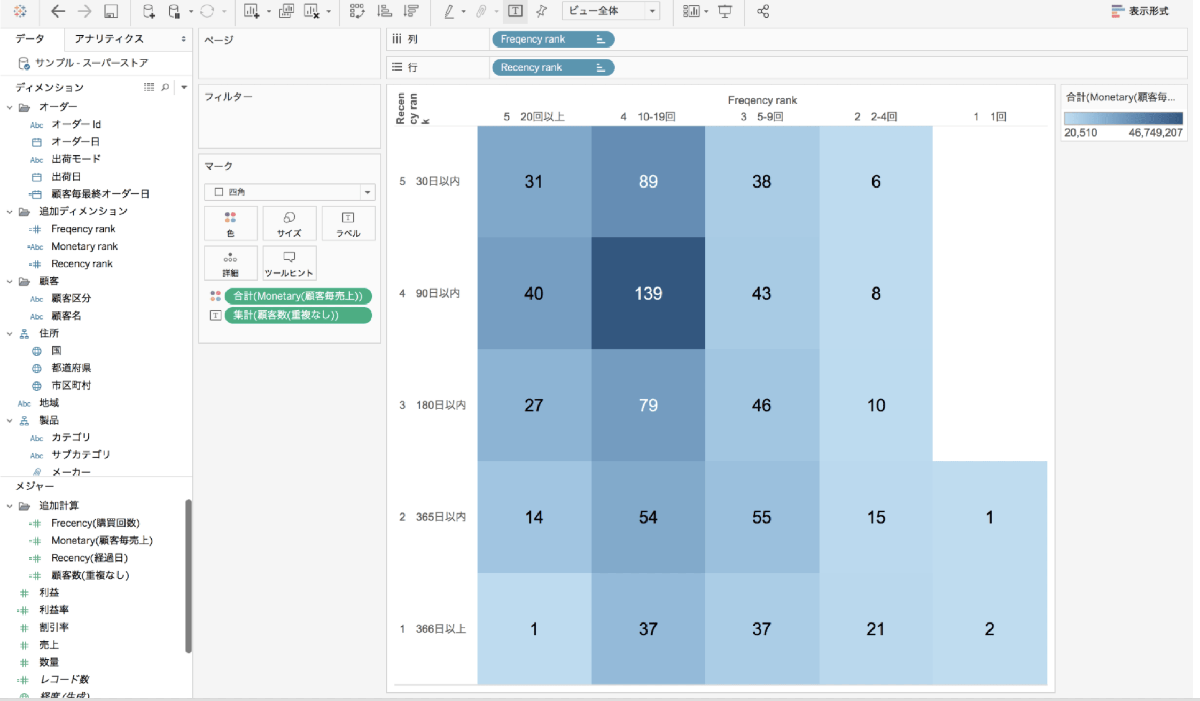Click the search icon in Dimensions header
The image size is (1200, 701).
click(166, 87)
